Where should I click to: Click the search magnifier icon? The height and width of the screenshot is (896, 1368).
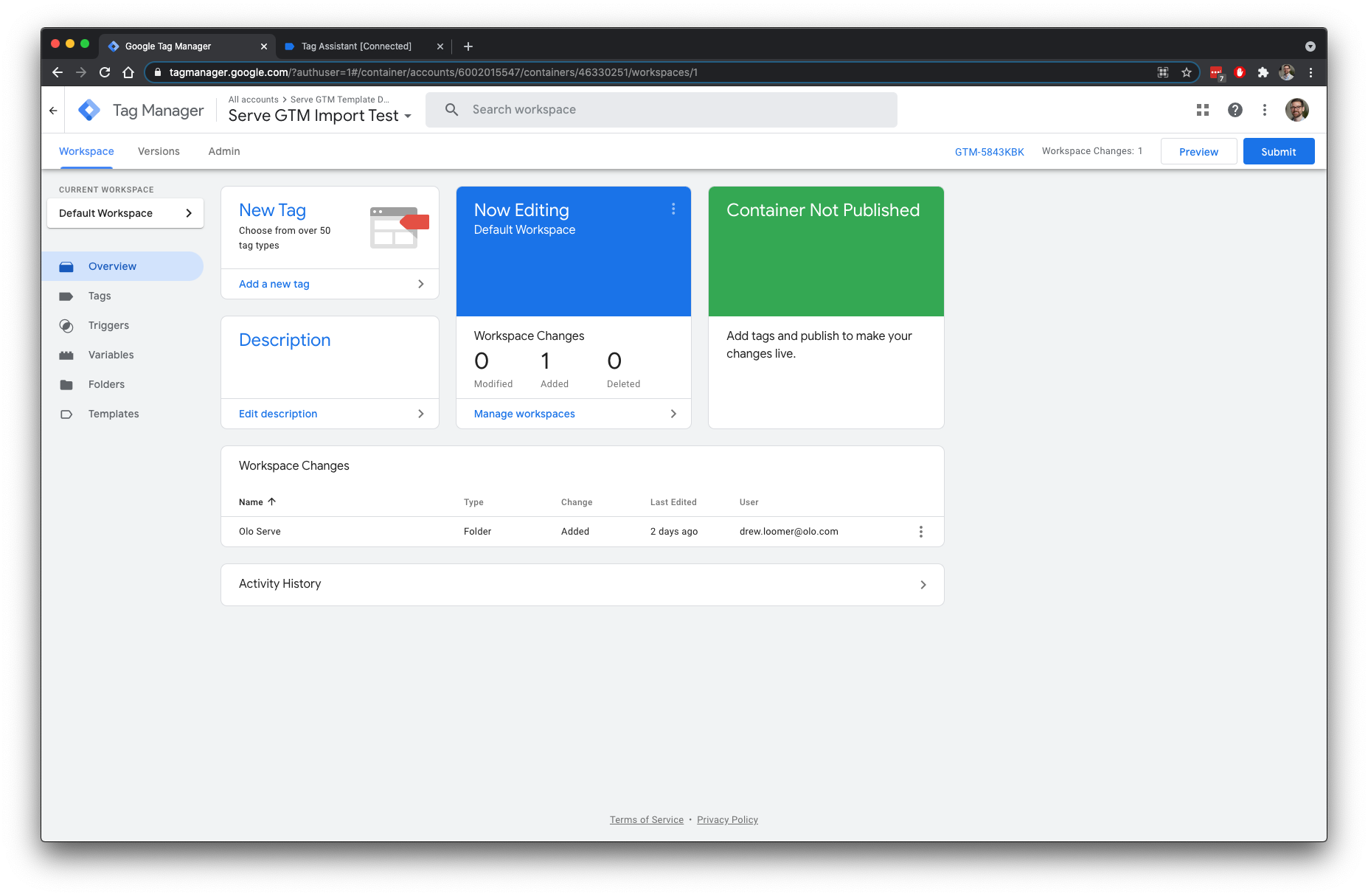pos(452,109)
